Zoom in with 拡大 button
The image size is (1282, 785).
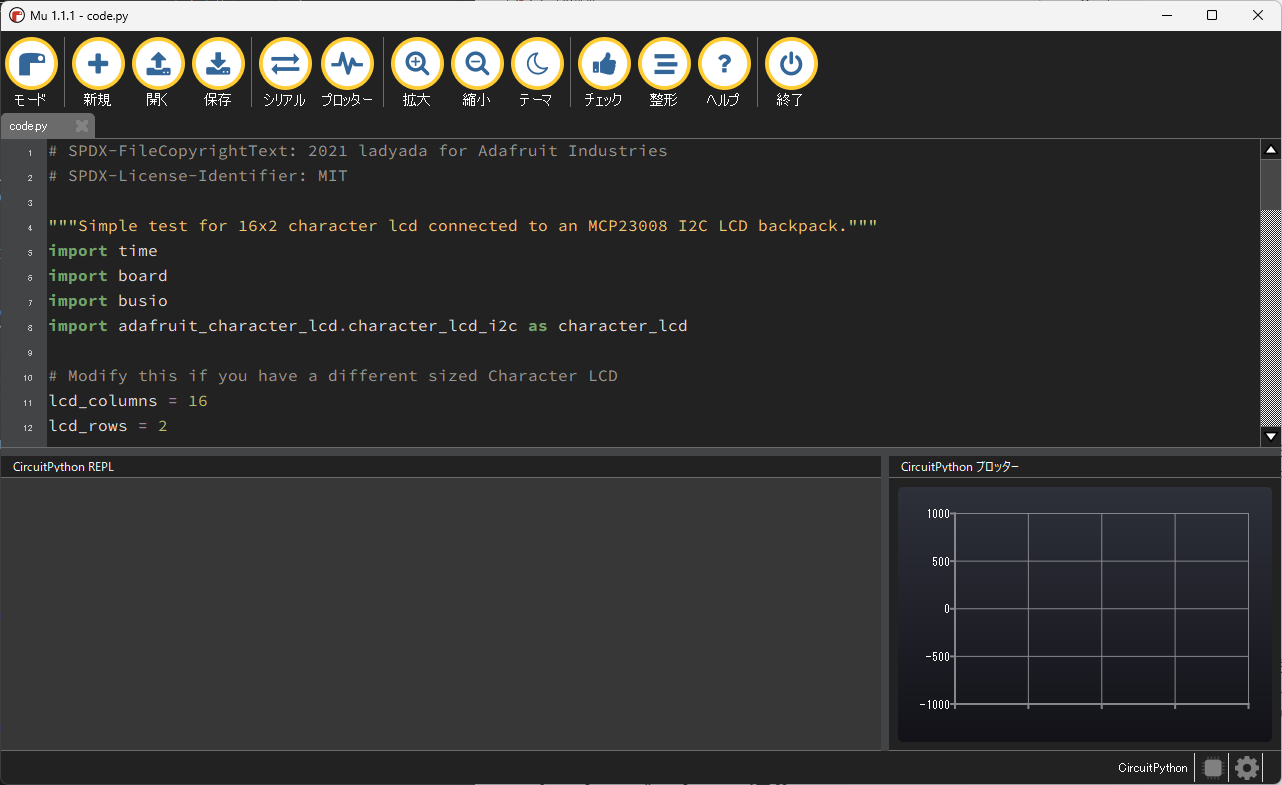417,73
